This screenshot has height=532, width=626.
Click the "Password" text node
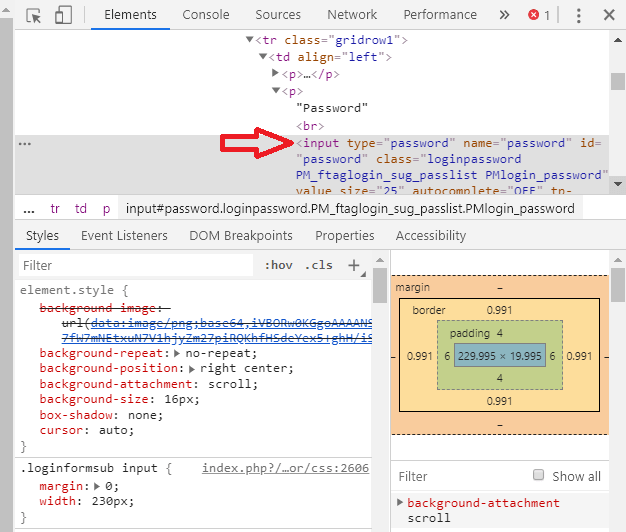(332, 108)
